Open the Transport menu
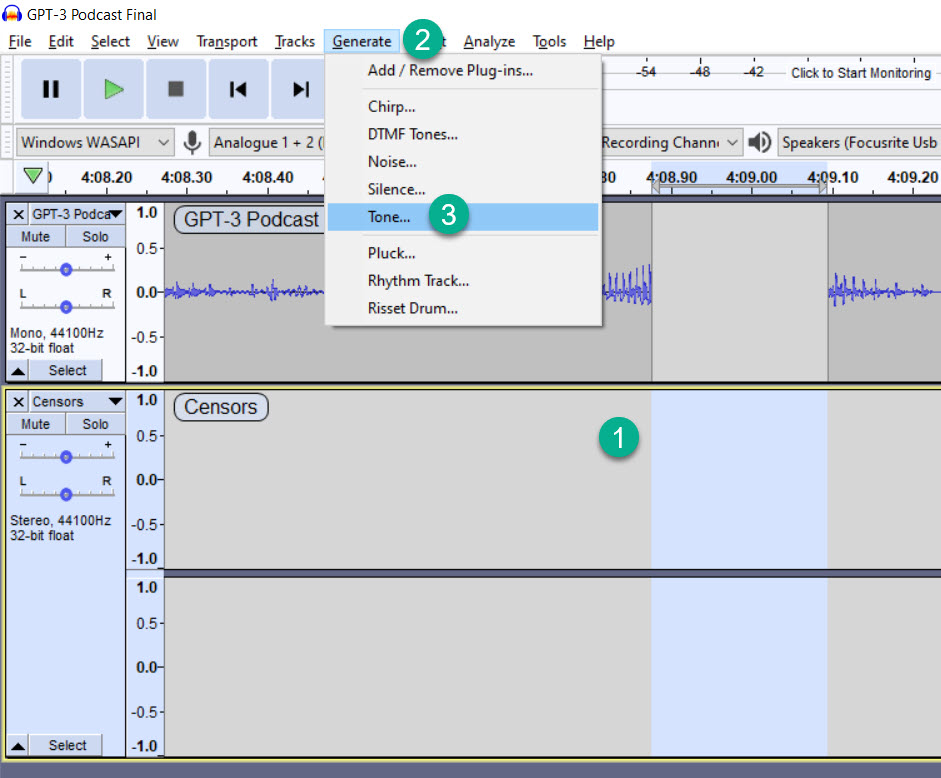 [x=227, y=41]
